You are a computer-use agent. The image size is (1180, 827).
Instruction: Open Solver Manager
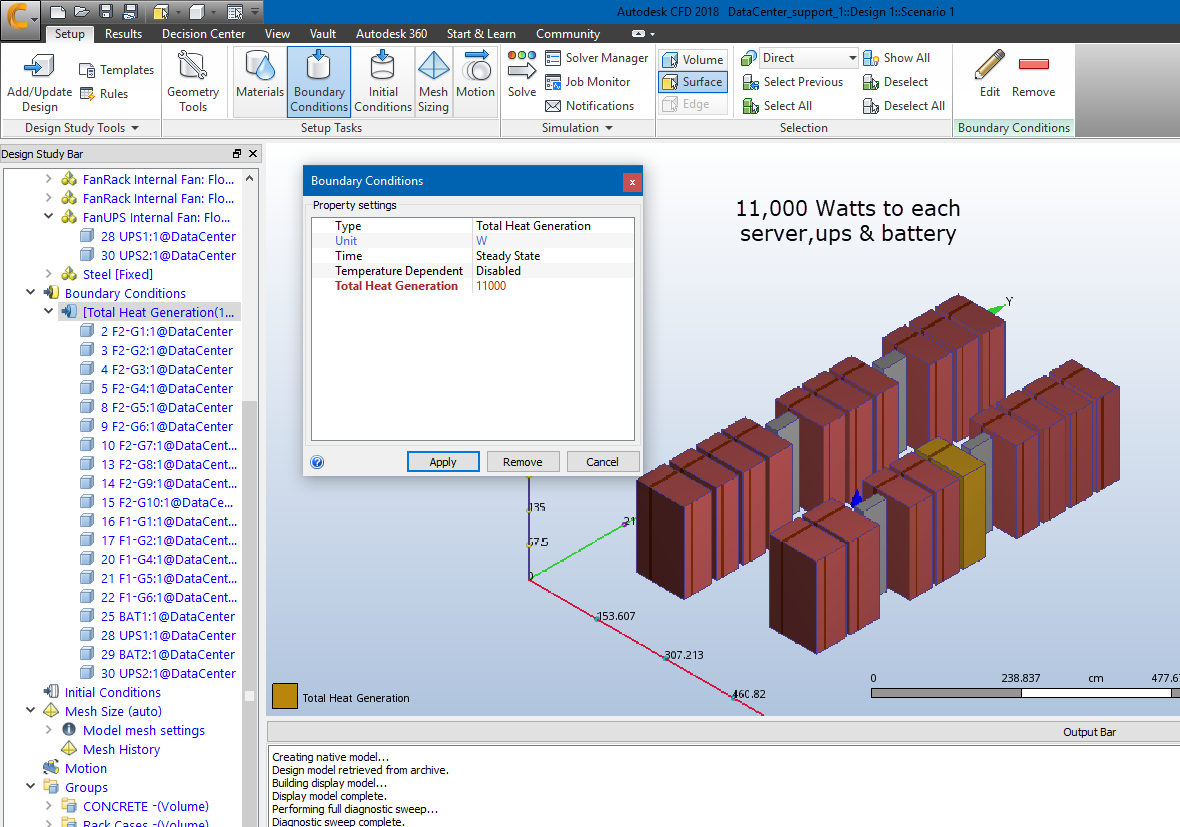[x=596, y=58]
